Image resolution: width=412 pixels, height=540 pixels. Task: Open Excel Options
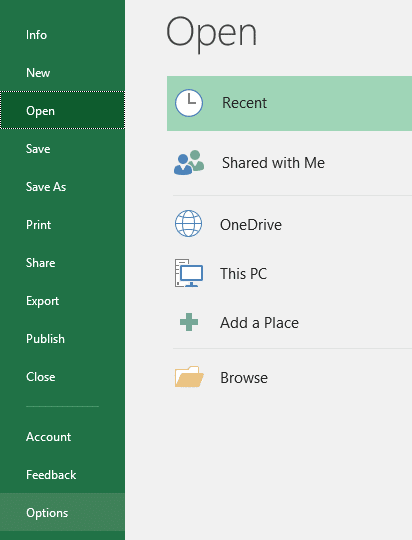click(x=62, y=512)
